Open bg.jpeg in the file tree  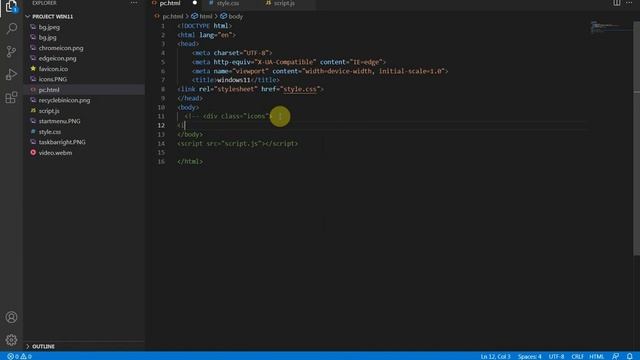point(49,27)
